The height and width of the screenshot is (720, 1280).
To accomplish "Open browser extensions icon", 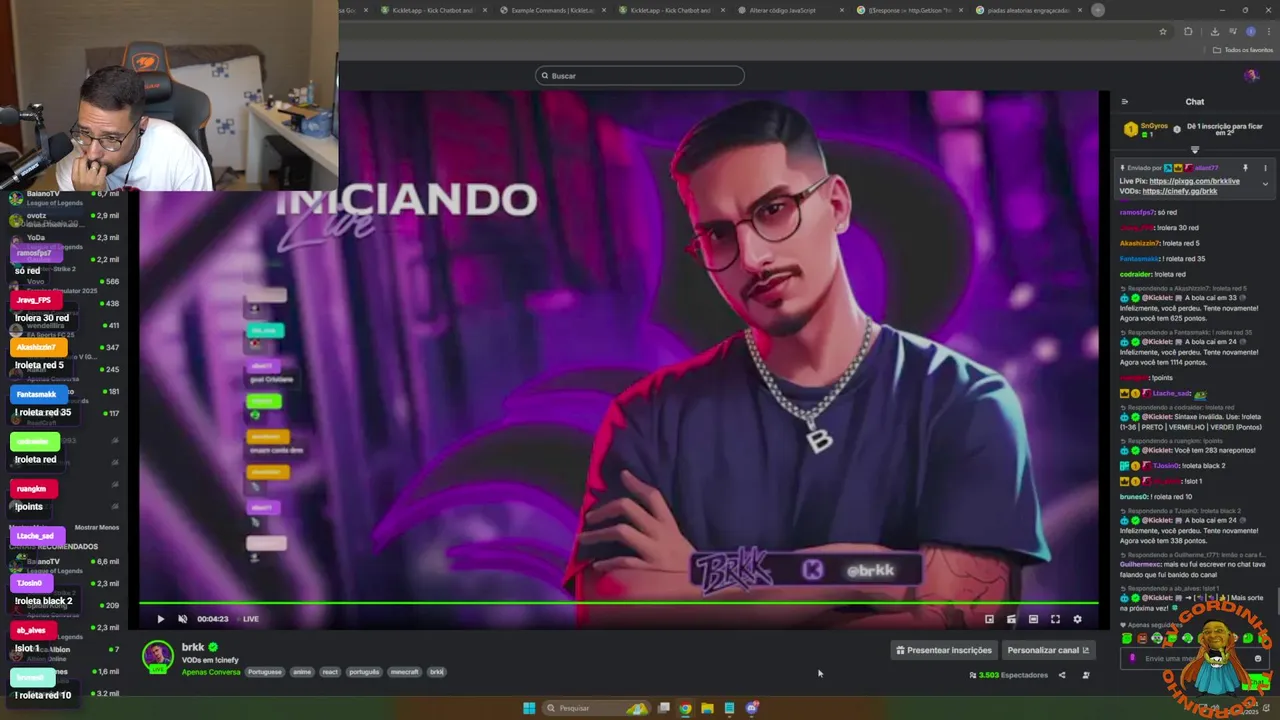I will tap(1188, 31).
